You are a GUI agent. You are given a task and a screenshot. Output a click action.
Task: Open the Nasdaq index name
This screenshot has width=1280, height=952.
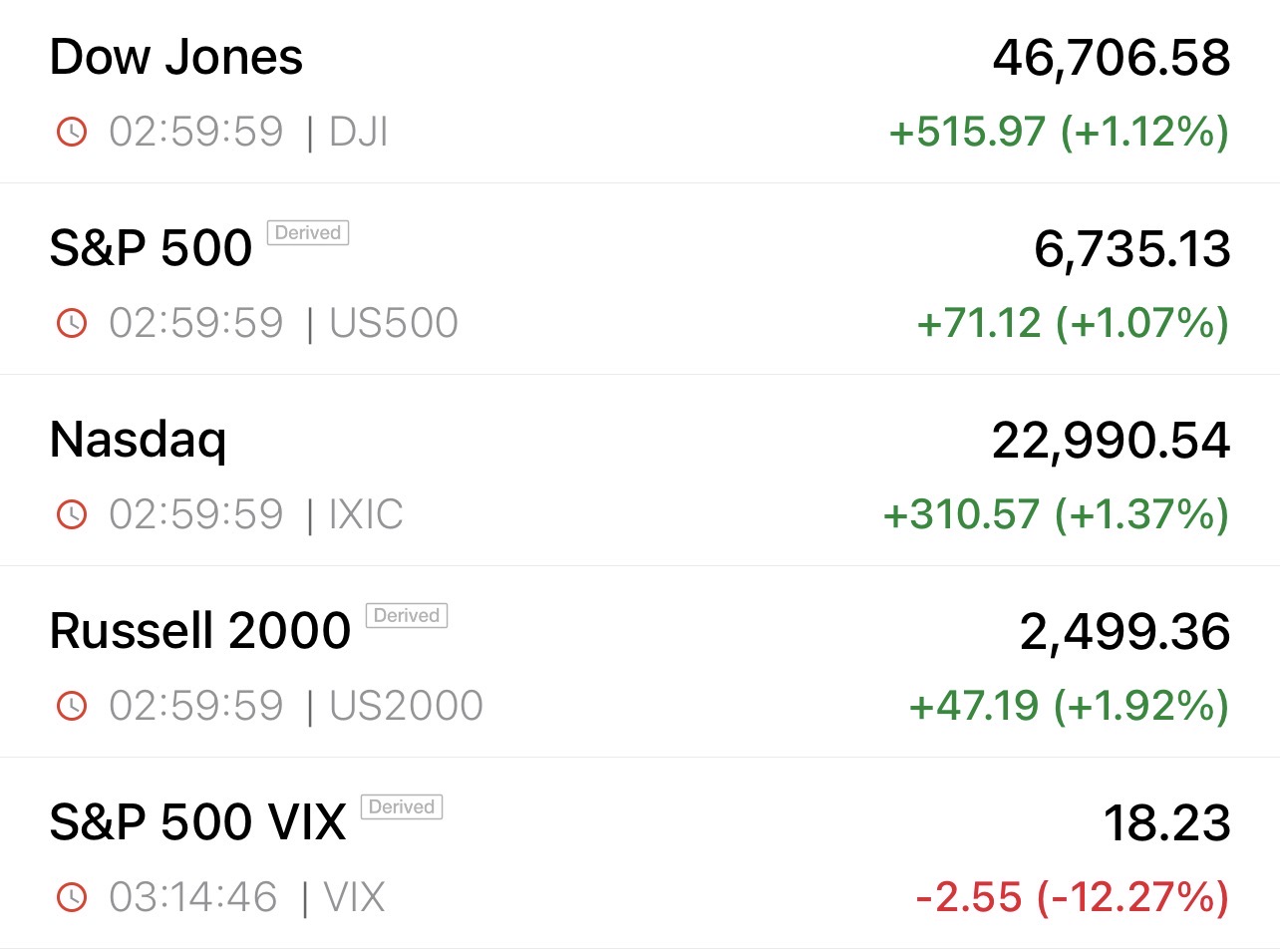139,440
